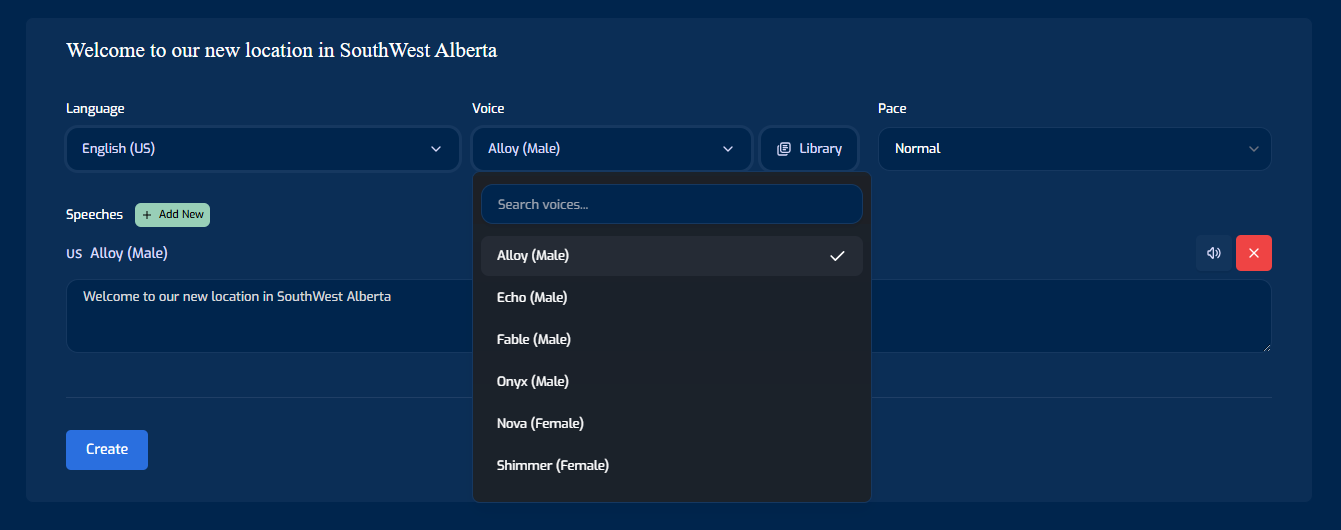Select Fable (Male) from voice list
The image size is (1341, 530).
672,340
